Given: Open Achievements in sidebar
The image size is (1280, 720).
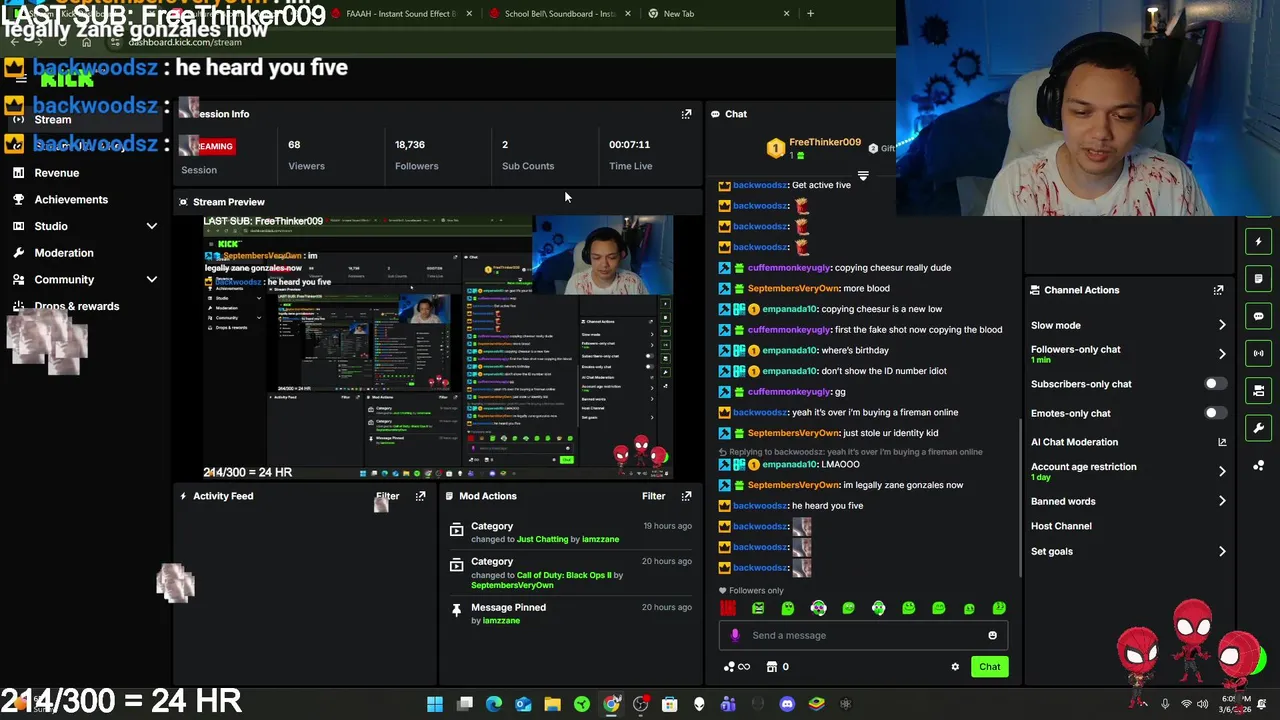Looking at the screenshot, I should pos(71,199).
